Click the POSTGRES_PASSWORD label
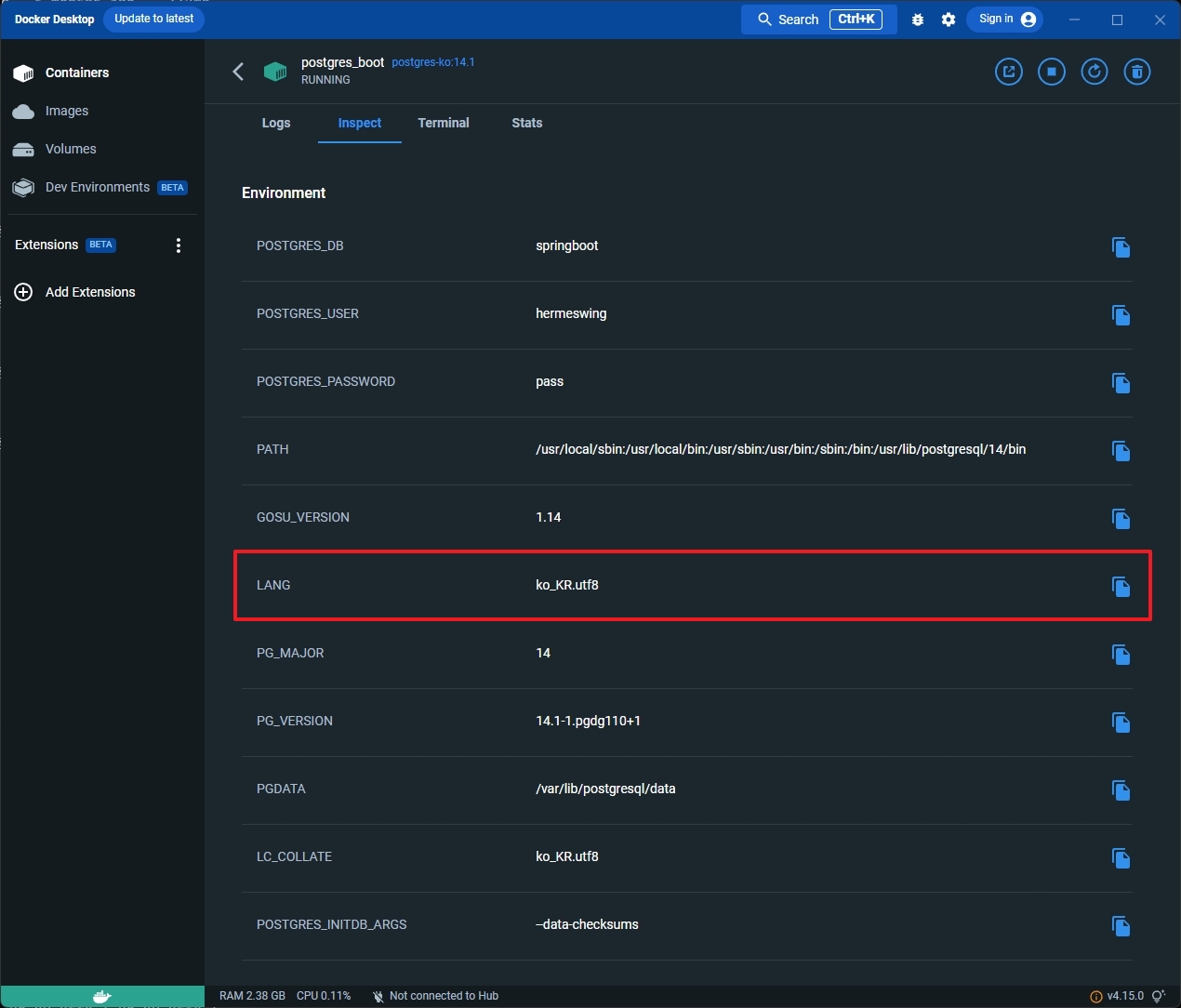 (325, 381)
